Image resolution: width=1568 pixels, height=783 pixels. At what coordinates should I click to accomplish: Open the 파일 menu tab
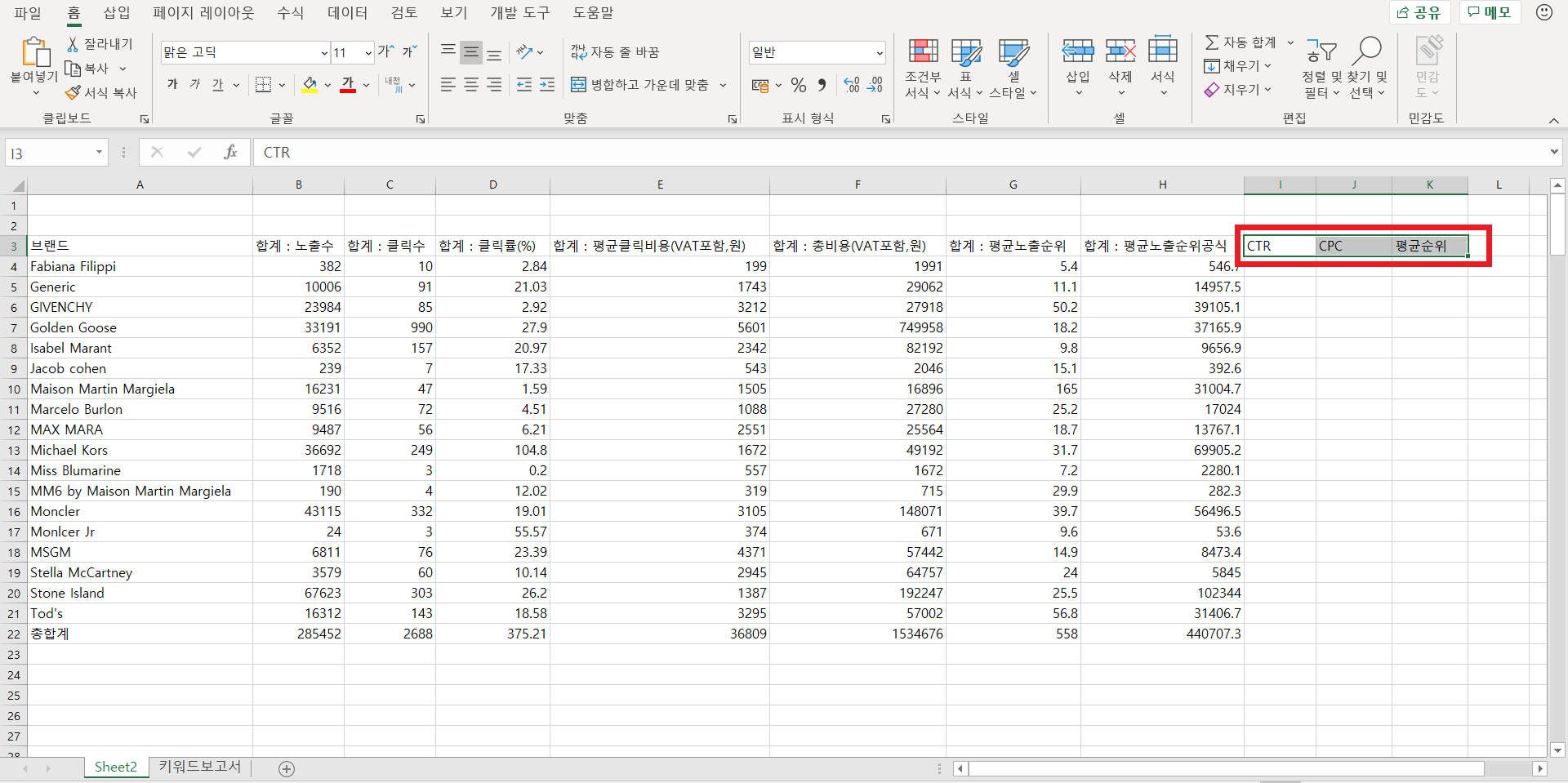pyautogui.click(x=27, y=13)
